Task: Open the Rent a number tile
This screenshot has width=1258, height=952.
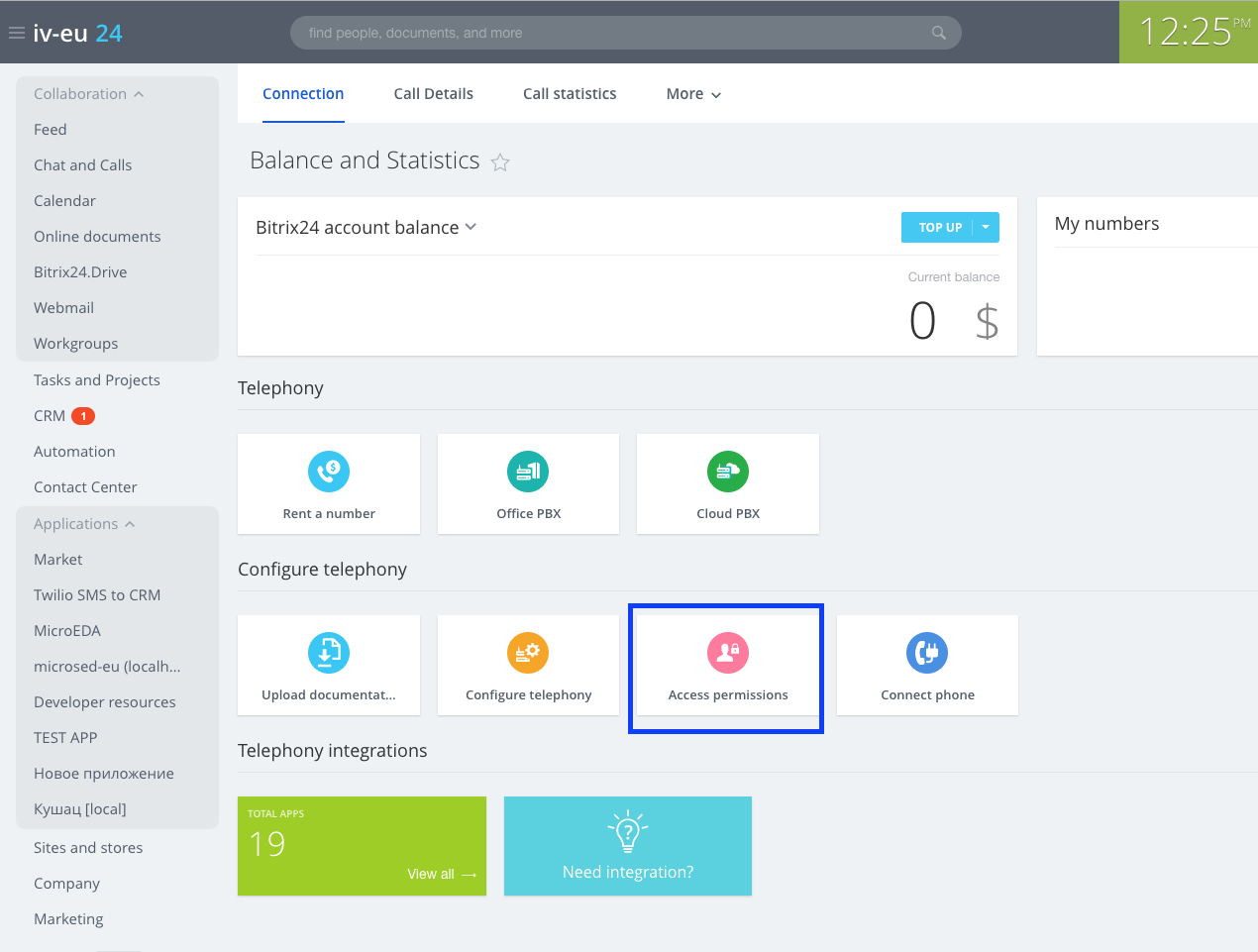Action: pyautogui.click(x=329, y=483)
